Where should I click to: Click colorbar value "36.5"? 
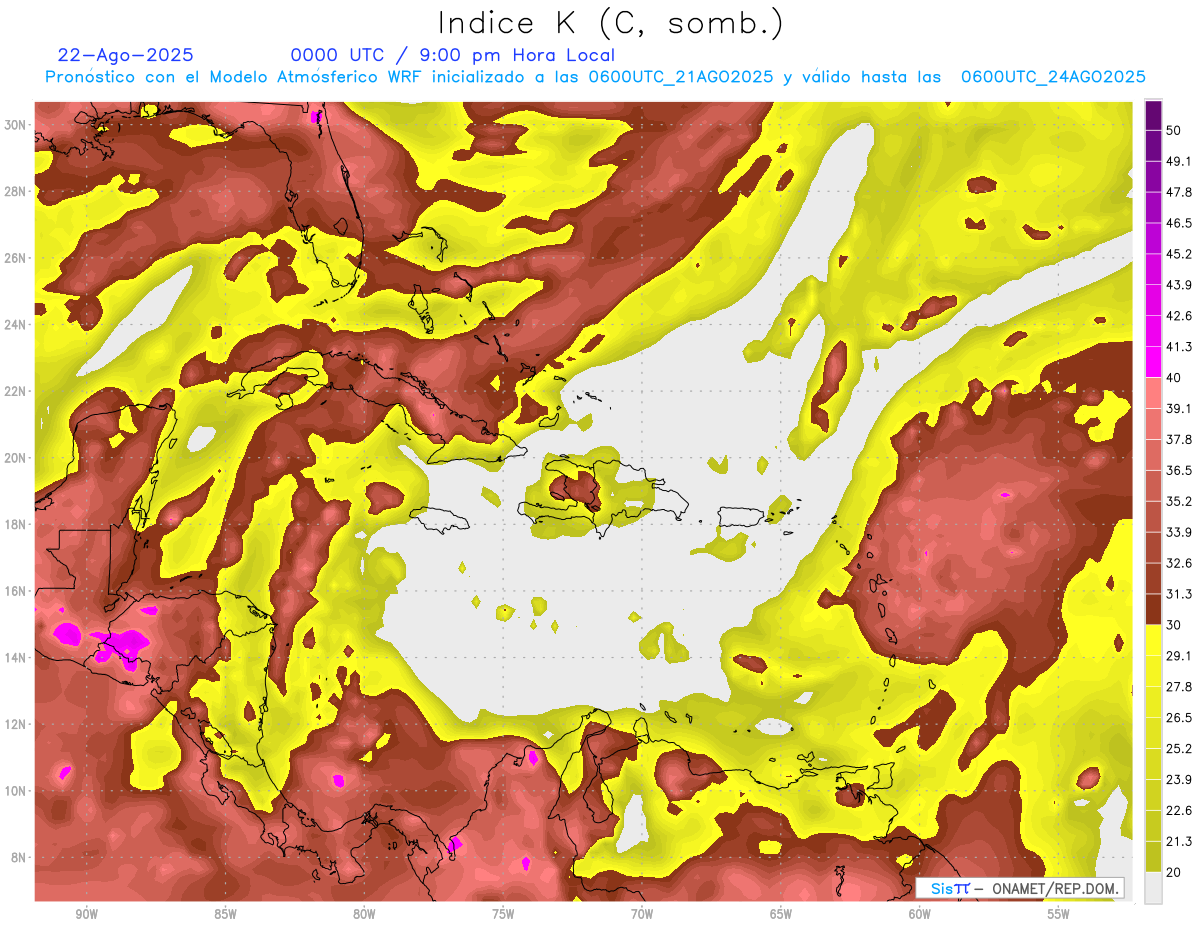tap(1179, 470)
